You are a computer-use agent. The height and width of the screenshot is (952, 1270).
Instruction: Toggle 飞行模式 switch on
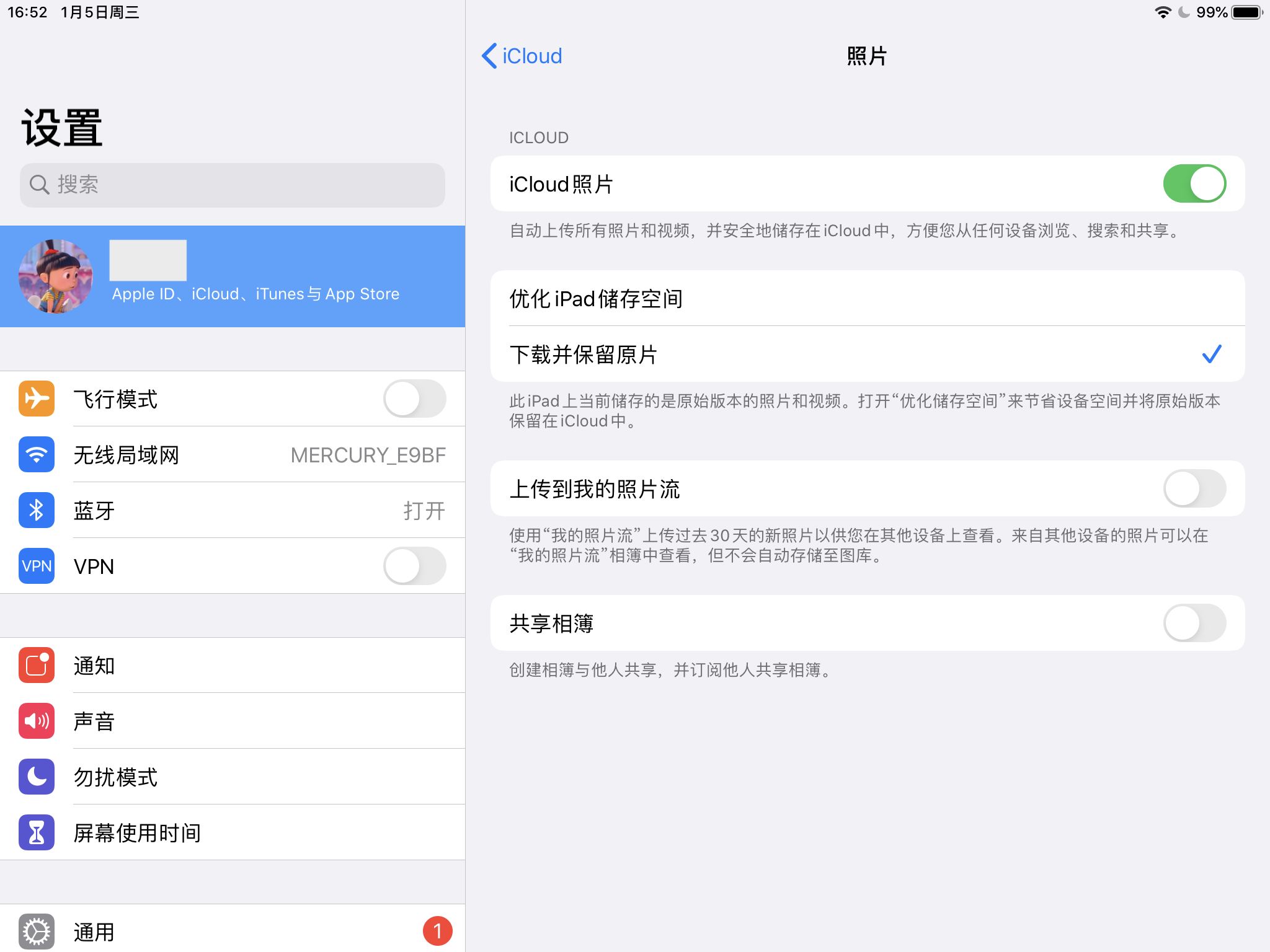coord(414,399)
